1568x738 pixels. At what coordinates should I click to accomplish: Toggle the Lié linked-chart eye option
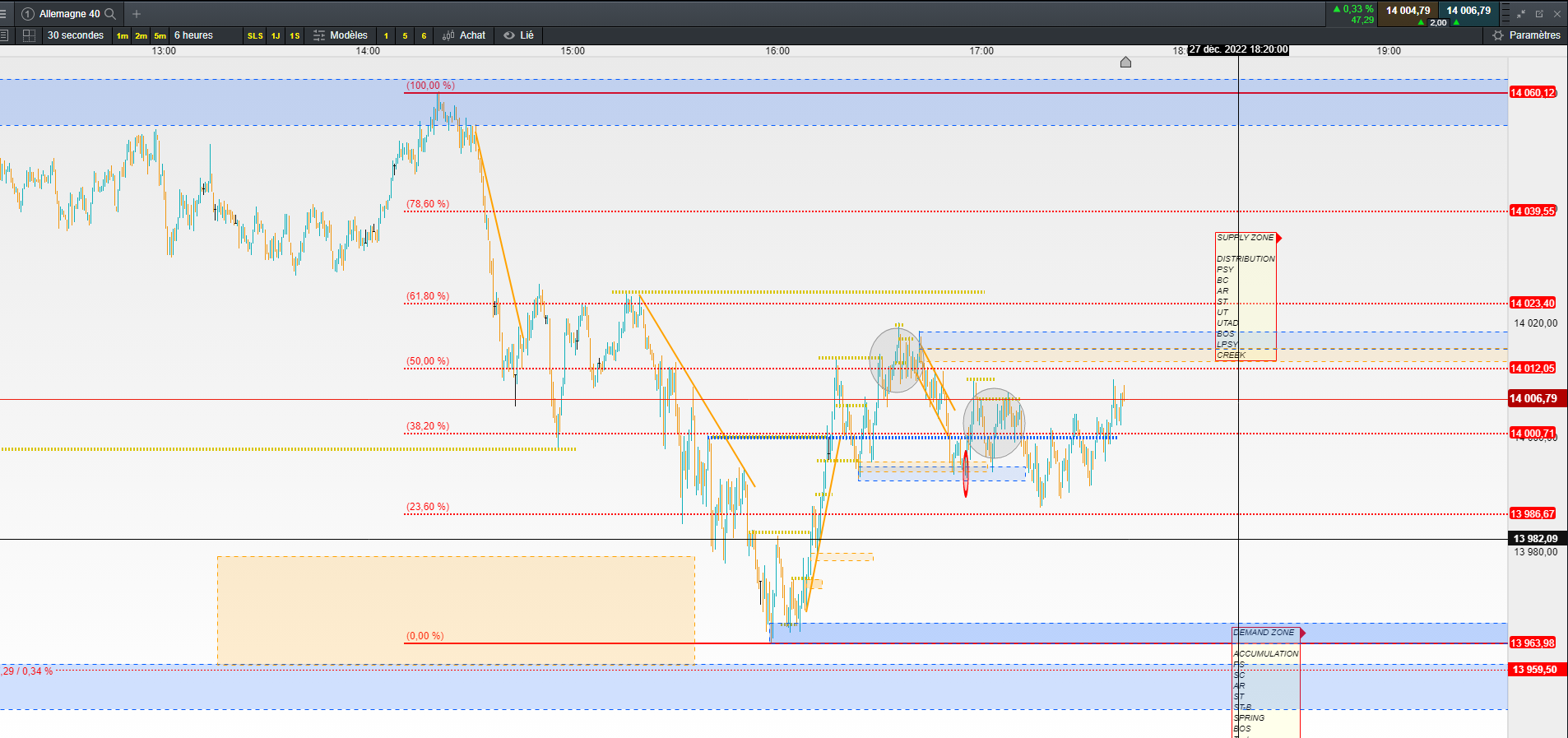pos(518,35)
